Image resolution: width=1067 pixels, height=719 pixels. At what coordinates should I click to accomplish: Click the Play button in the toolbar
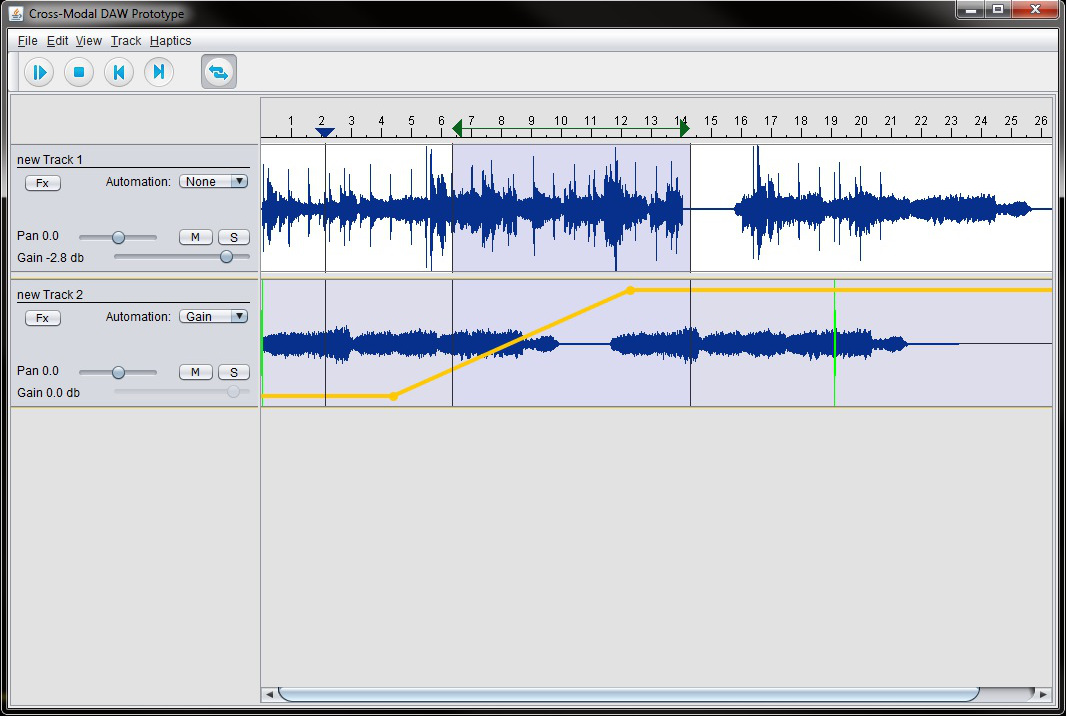tap(39, 72)
